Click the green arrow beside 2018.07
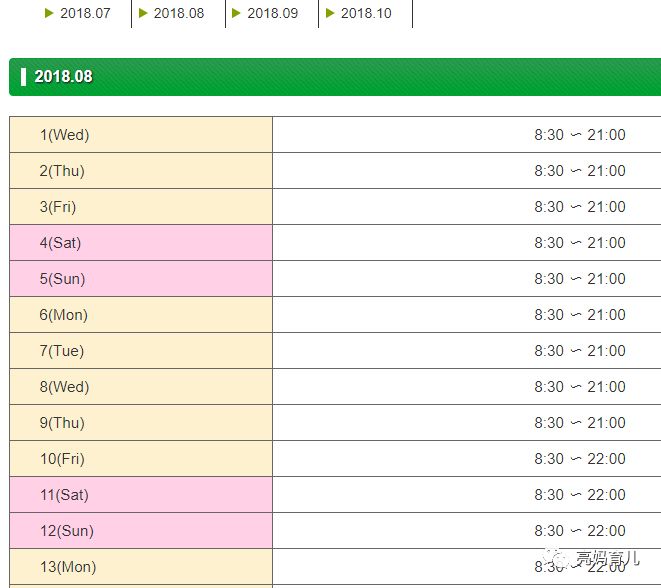 49,13
